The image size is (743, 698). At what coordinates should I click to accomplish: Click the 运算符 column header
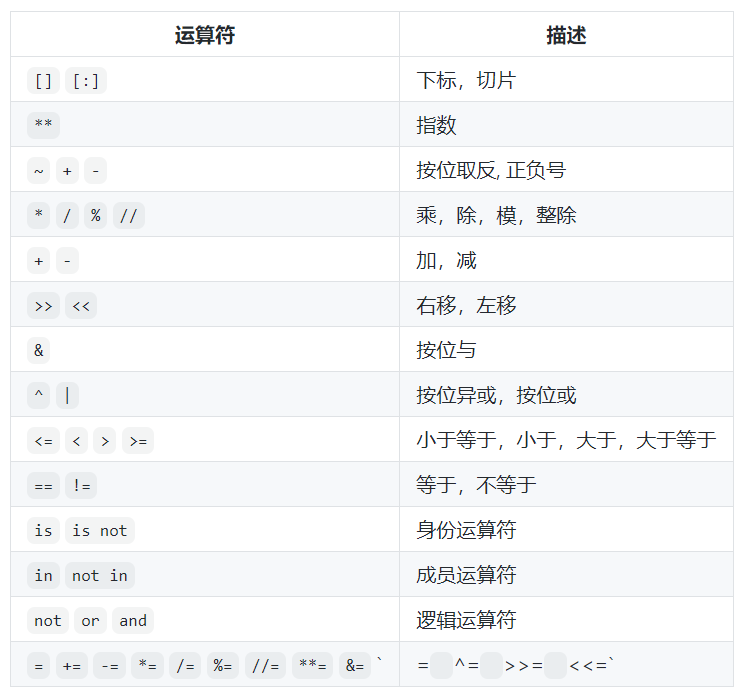coord(205,35)
